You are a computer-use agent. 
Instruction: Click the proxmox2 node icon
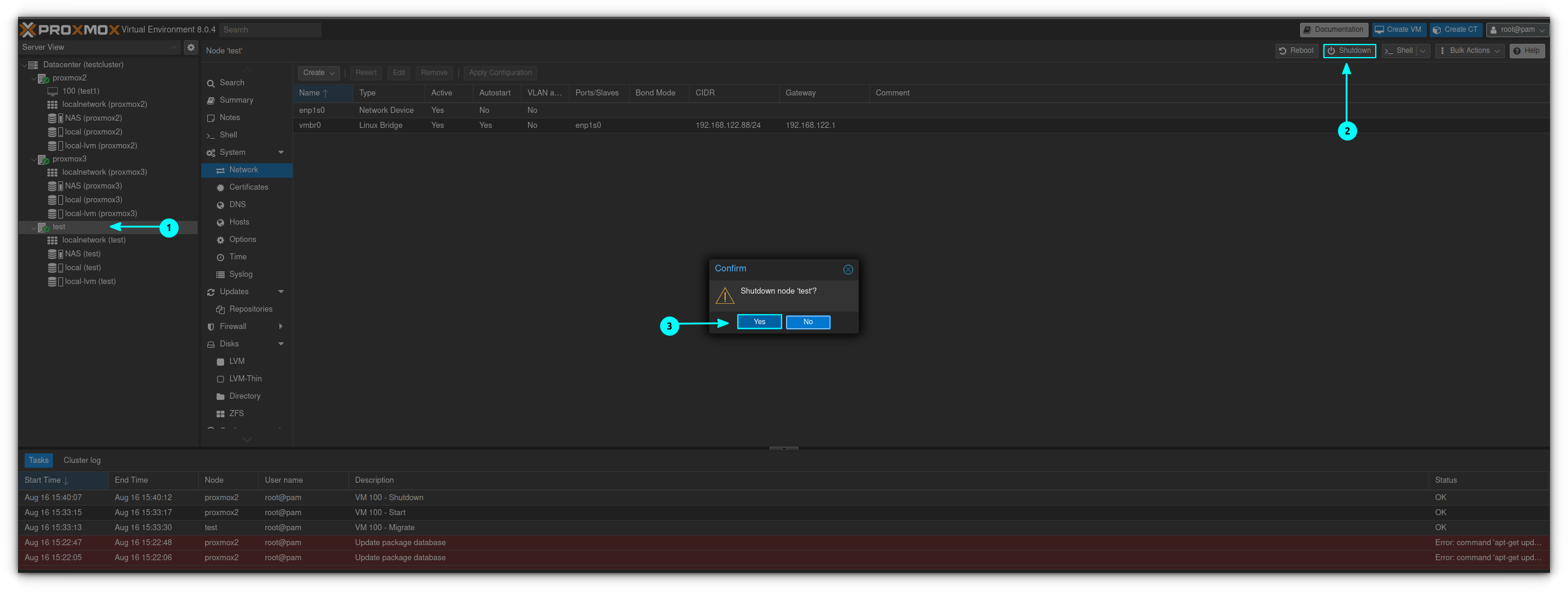click(44, 78)
